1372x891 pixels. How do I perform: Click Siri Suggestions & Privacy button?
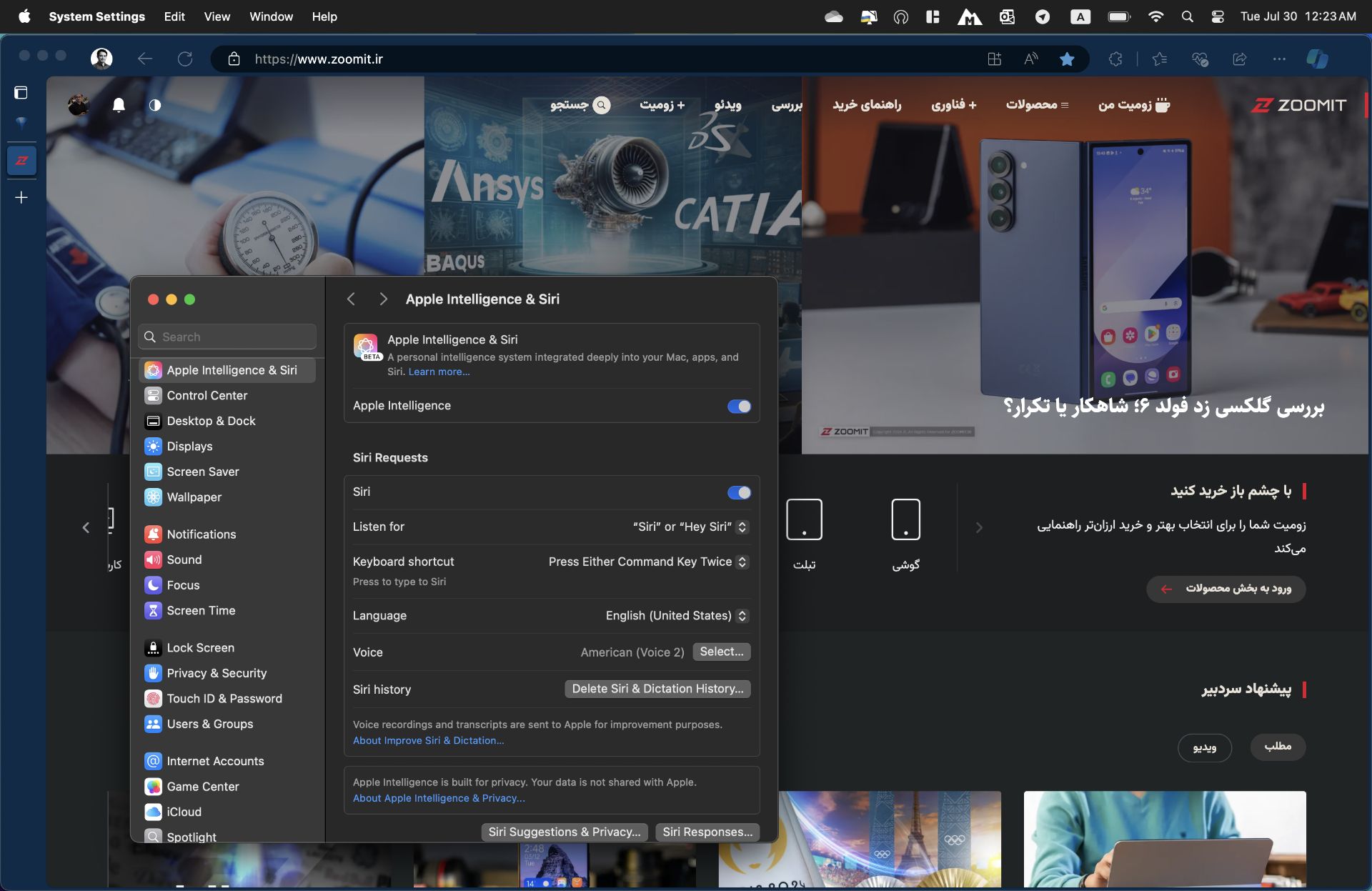565,832
